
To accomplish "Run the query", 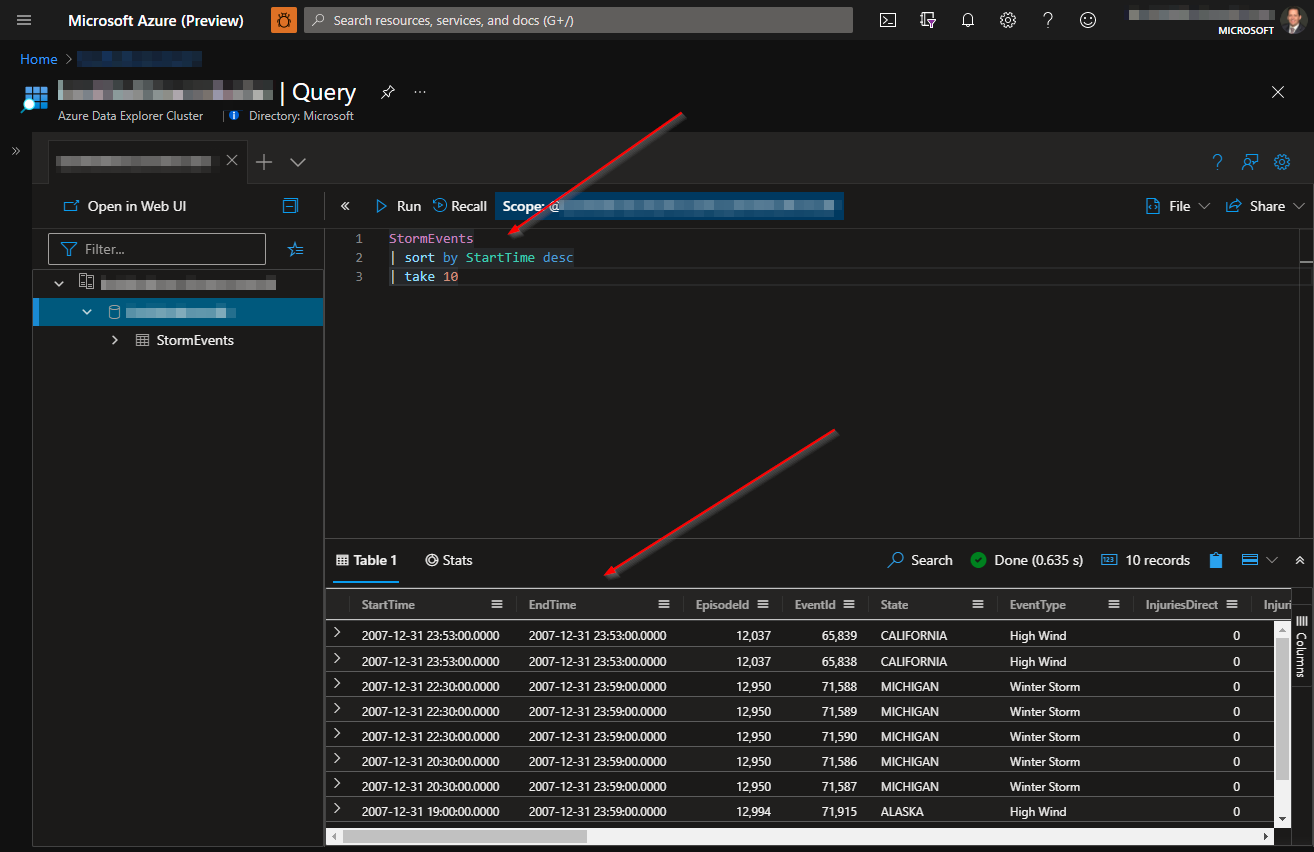I will click(x=398, y=206).
